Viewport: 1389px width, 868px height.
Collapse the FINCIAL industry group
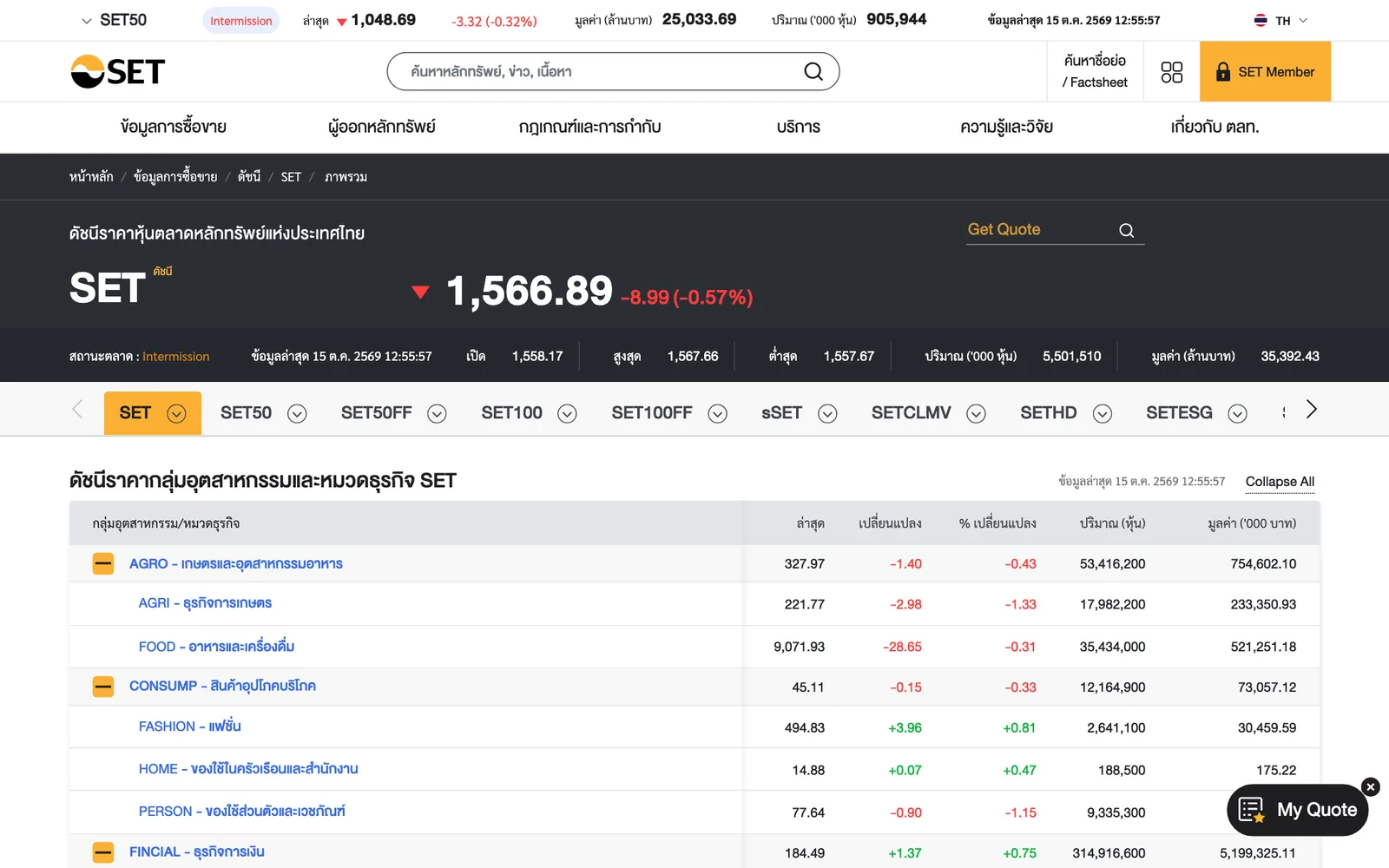103,852
